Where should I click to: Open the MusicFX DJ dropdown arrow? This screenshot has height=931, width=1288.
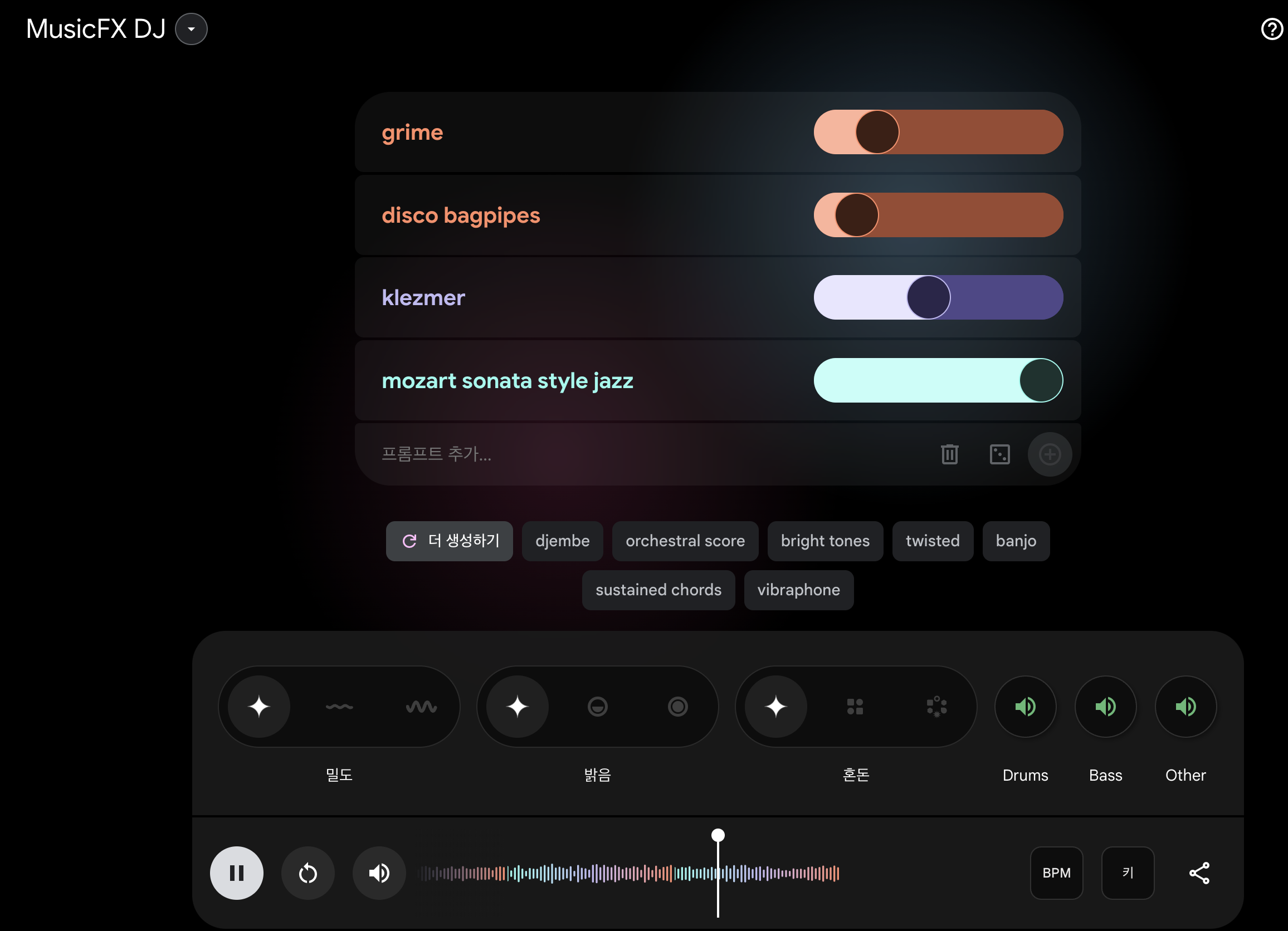(192, 29)
